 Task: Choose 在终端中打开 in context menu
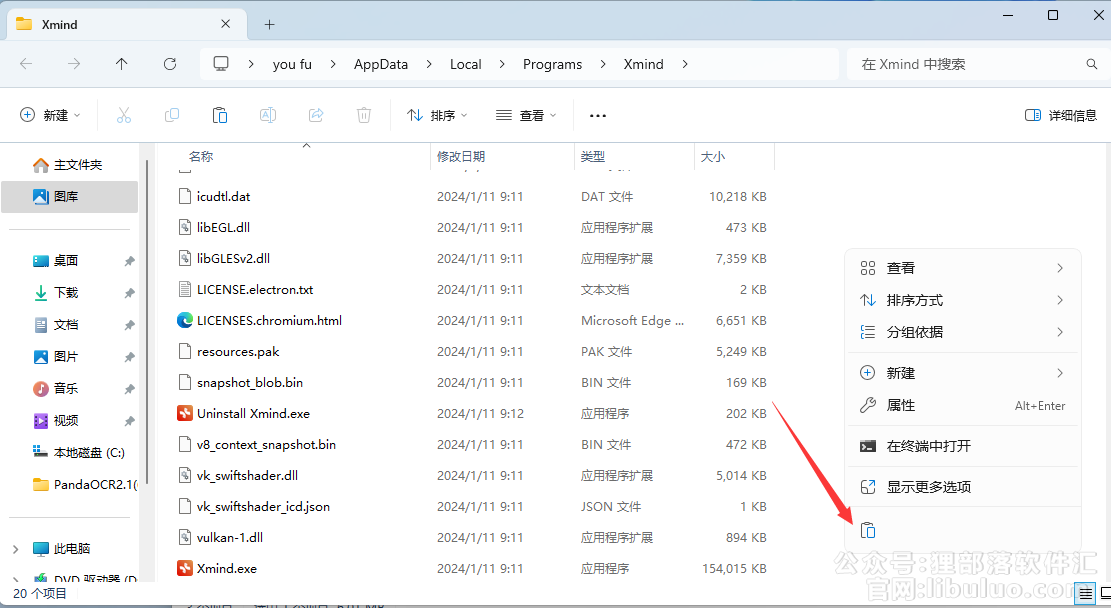[x=963, y=446]
